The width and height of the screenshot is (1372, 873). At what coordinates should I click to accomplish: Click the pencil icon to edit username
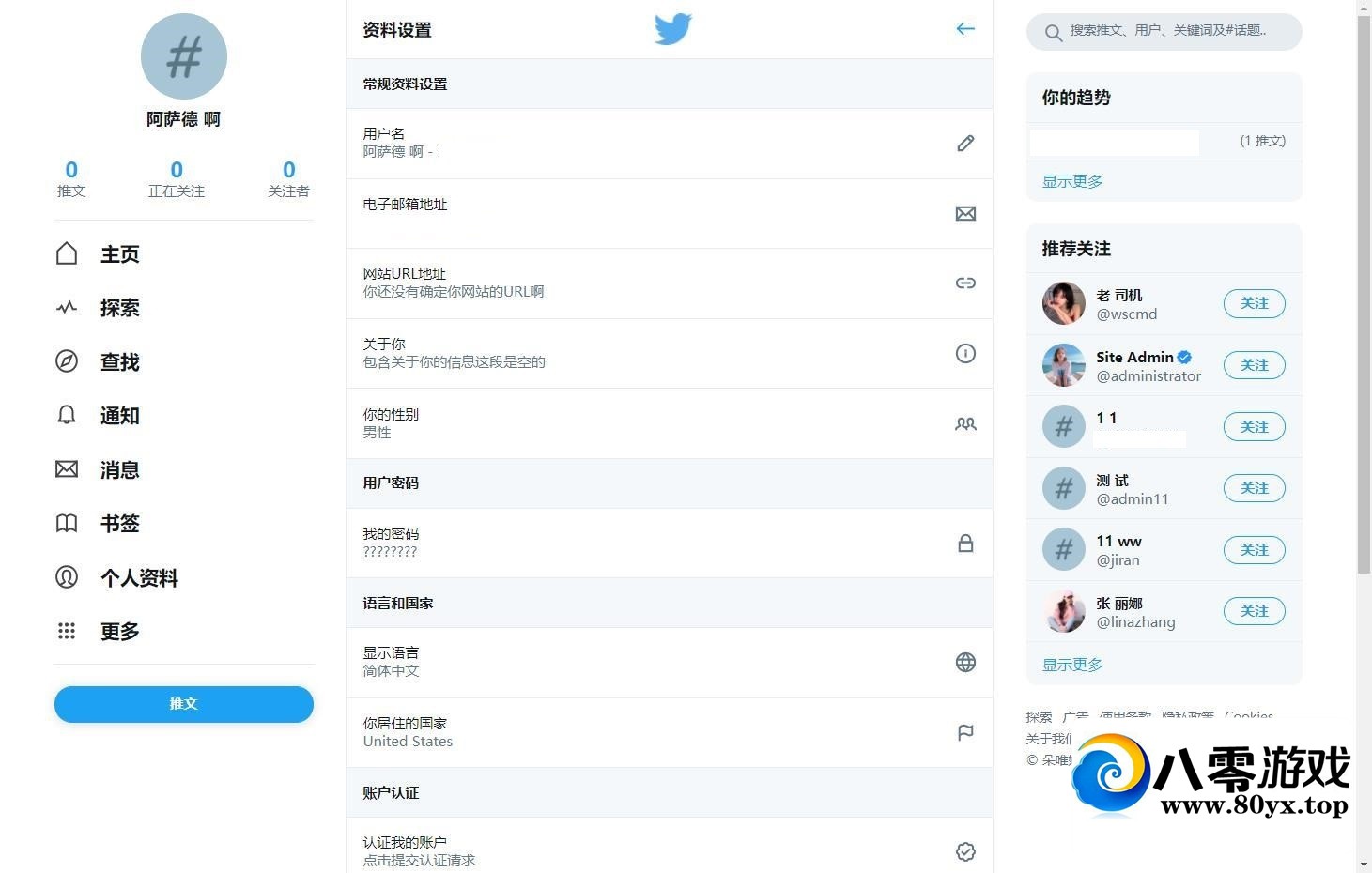click(x=965, y=144)
